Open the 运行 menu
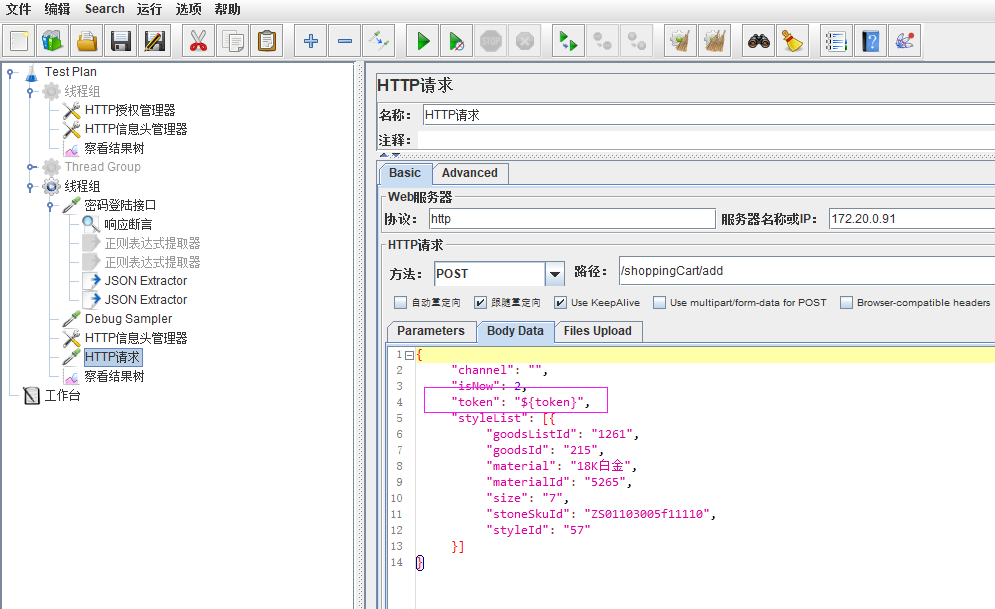 coord(149,9)
